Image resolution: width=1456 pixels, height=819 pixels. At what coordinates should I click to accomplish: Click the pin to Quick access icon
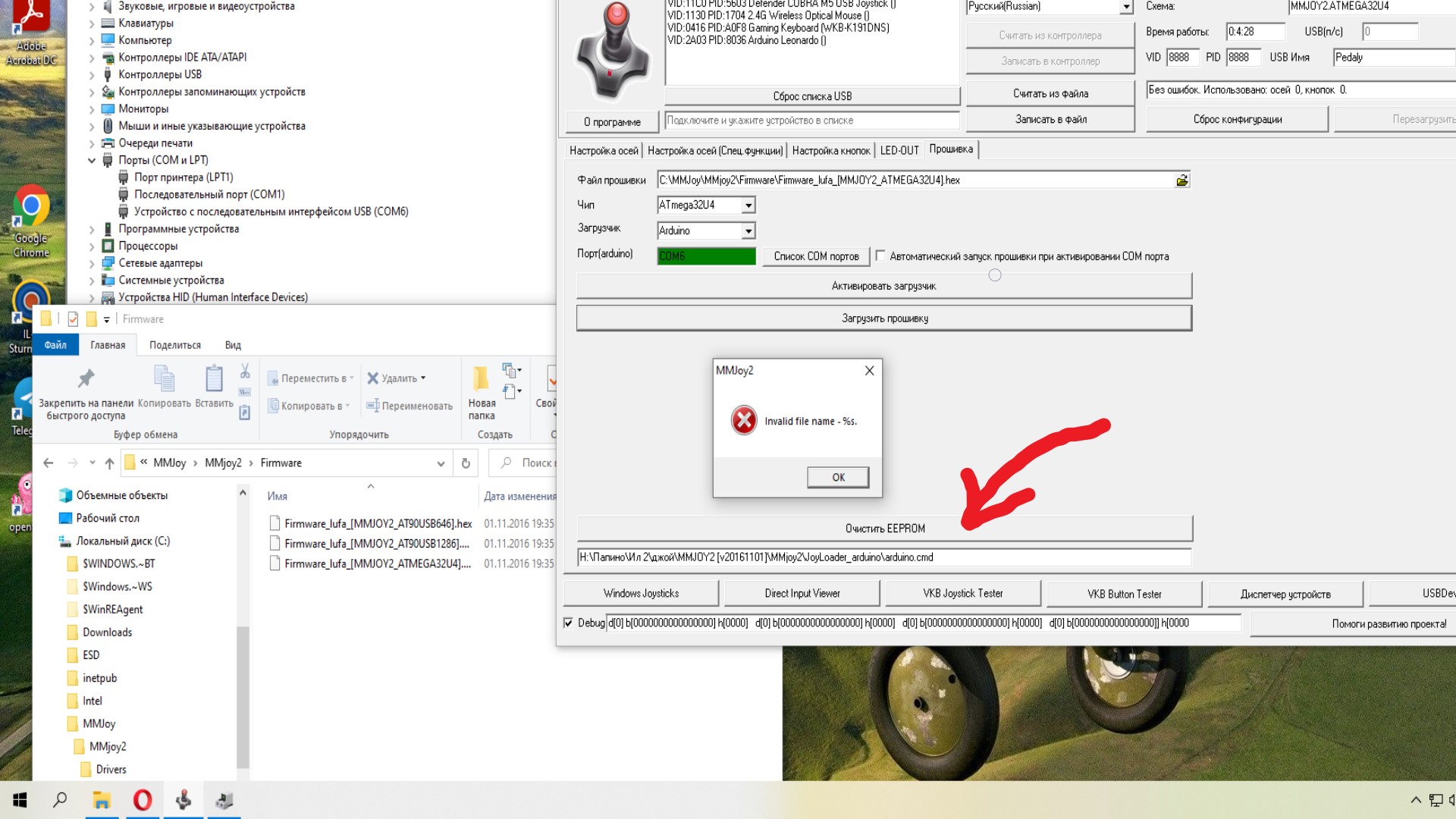coord(86,378)
